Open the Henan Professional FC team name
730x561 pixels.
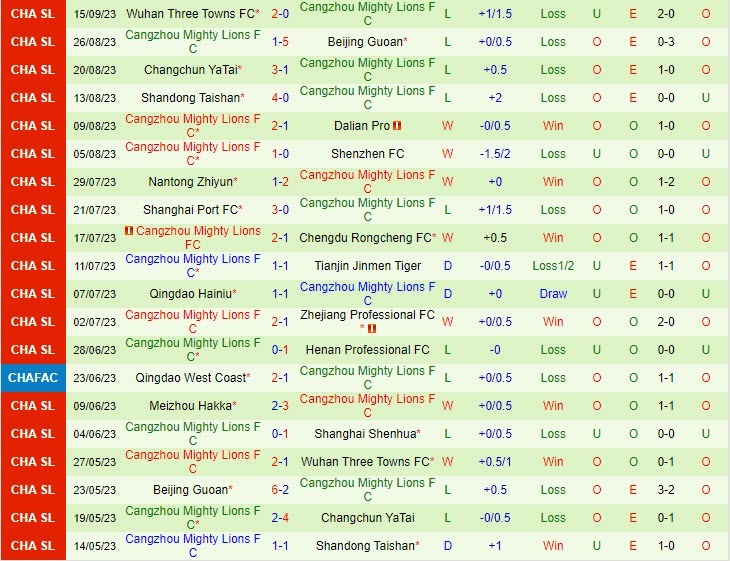367,350
